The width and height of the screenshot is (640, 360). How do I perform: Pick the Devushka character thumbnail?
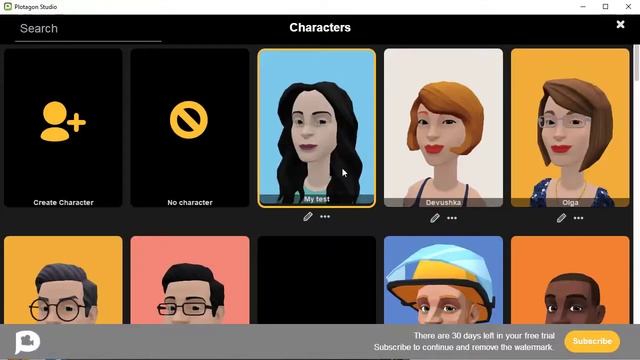click(x=443, y=128)
